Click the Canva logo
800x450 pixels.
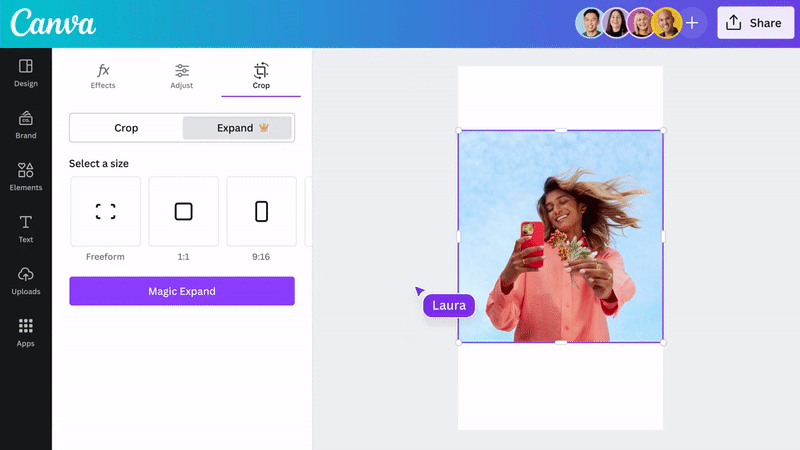[53, 23]
